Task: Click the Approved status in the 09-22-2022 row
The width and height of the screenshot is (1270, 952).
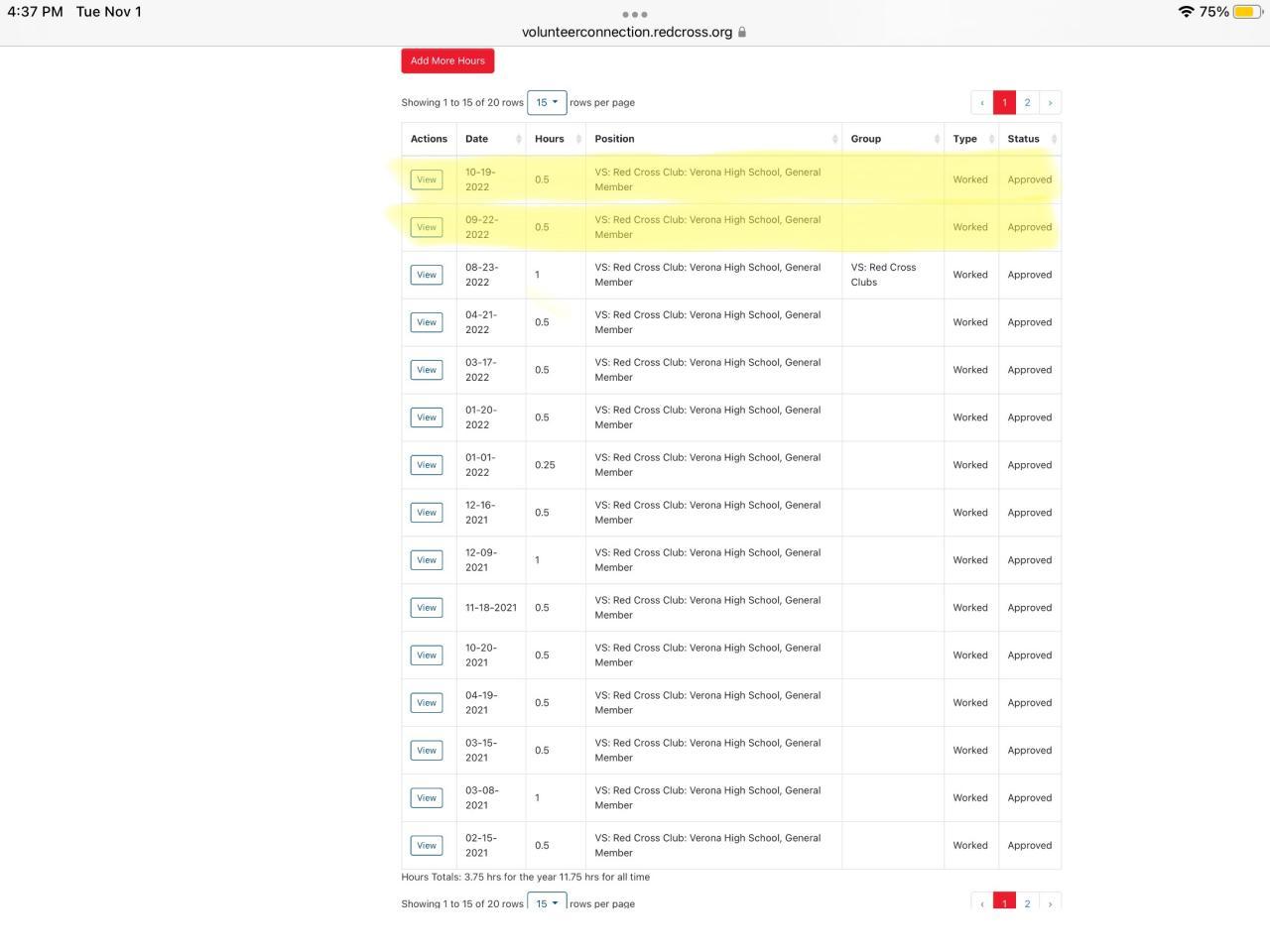Action: click(x=1030, y=227)
